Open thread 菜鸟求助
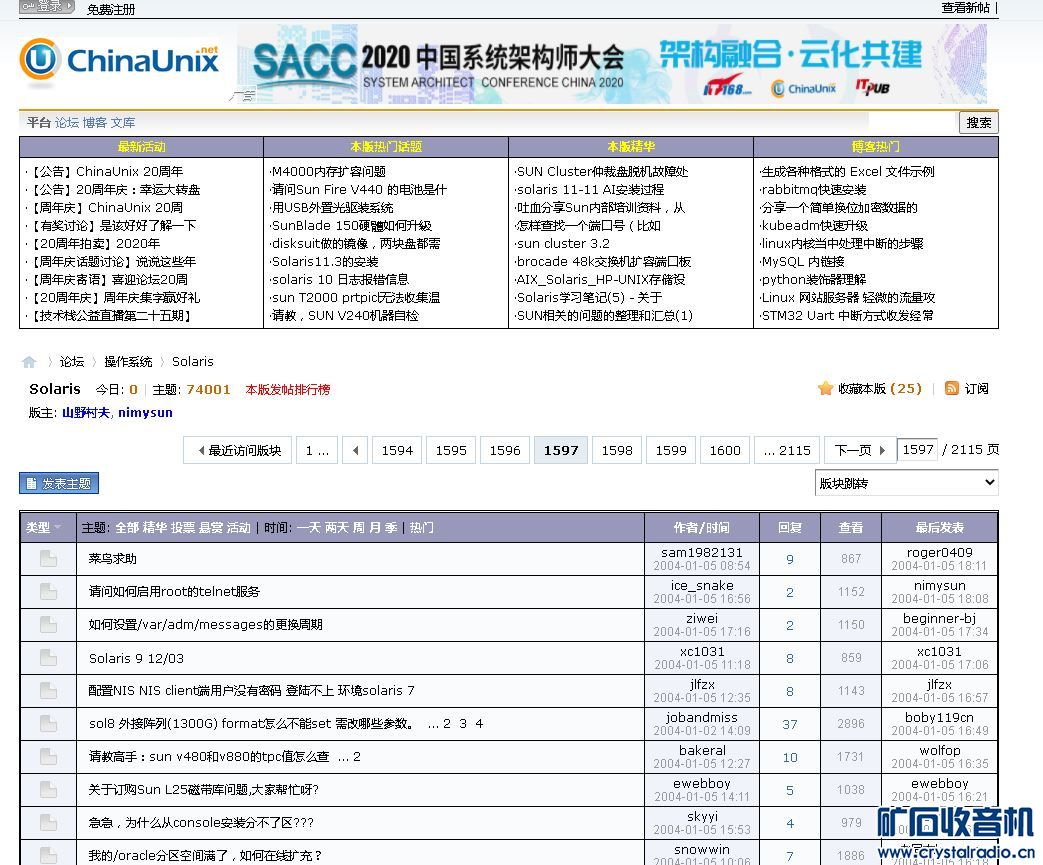The image size is (1043, 865). [112, 559]
